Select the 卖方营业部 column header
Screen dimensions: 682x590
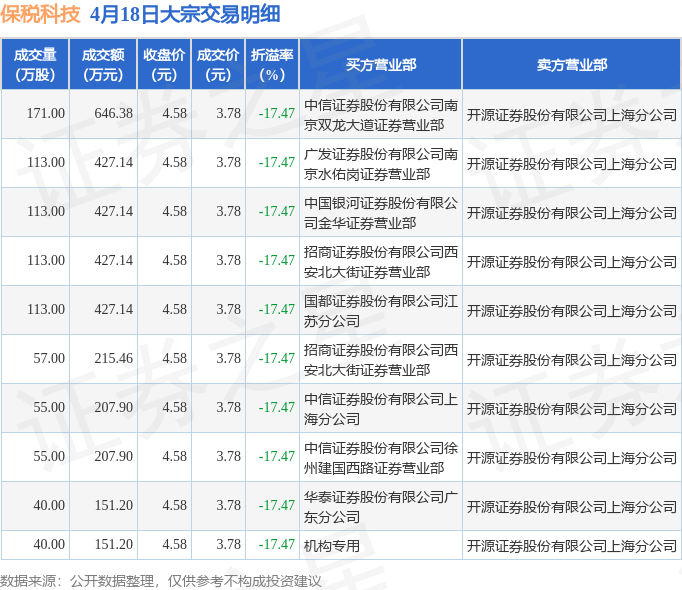pyautogui.click(x=572, y=64)
